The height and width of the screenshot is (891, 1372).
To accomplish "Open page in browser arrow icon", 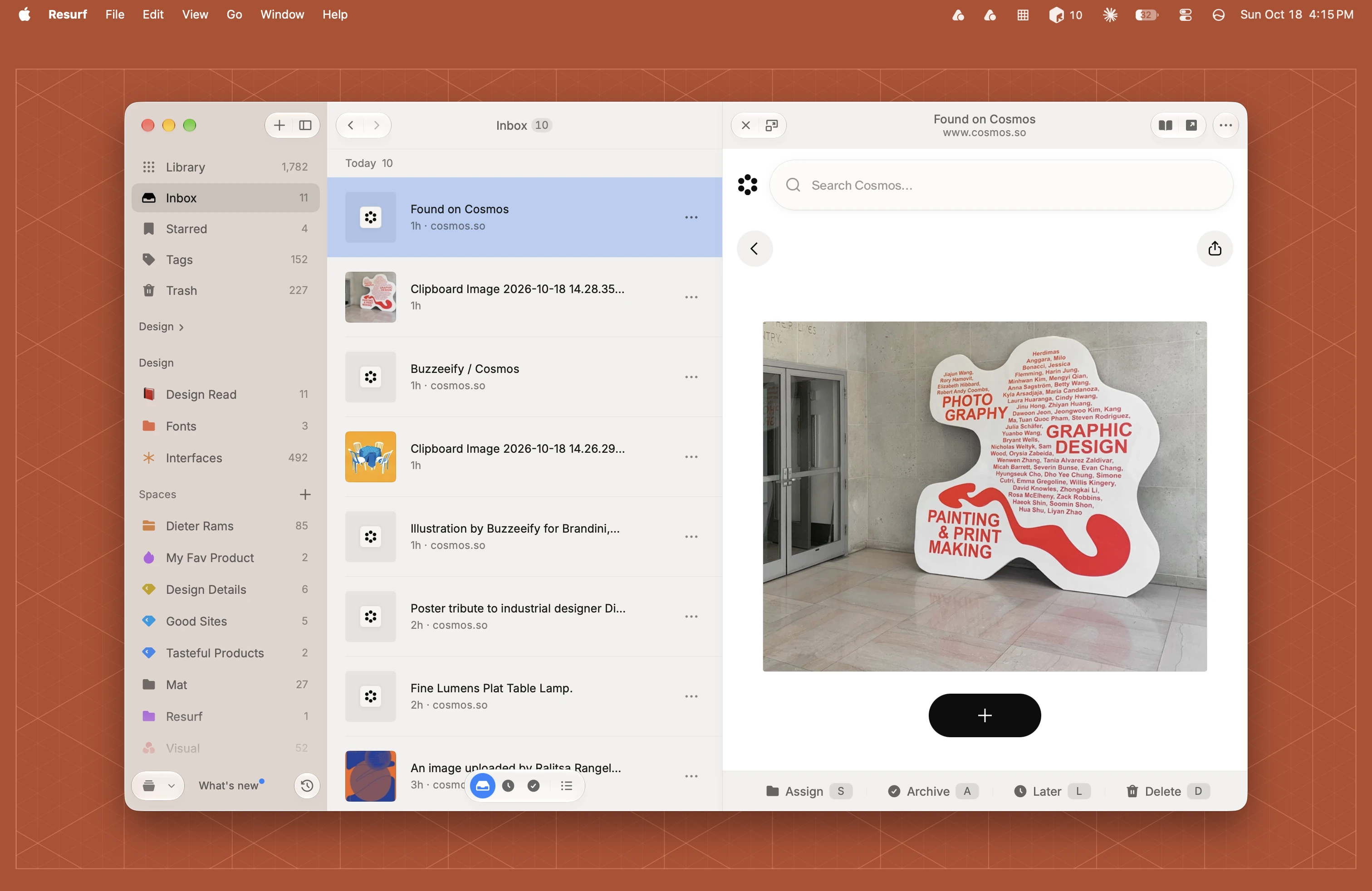I will point(1191,125).
